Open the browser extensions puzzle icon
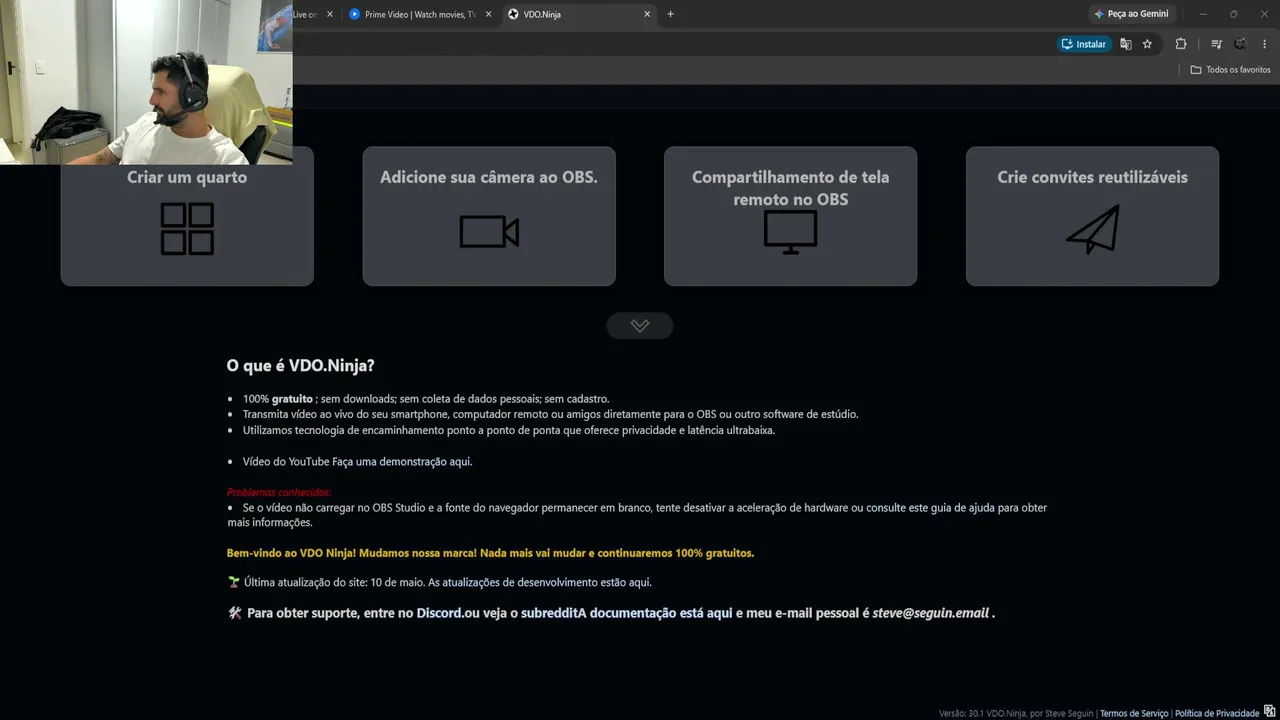The width and height of the screenshot is (1280, 720). click(x=1181, y=44)
